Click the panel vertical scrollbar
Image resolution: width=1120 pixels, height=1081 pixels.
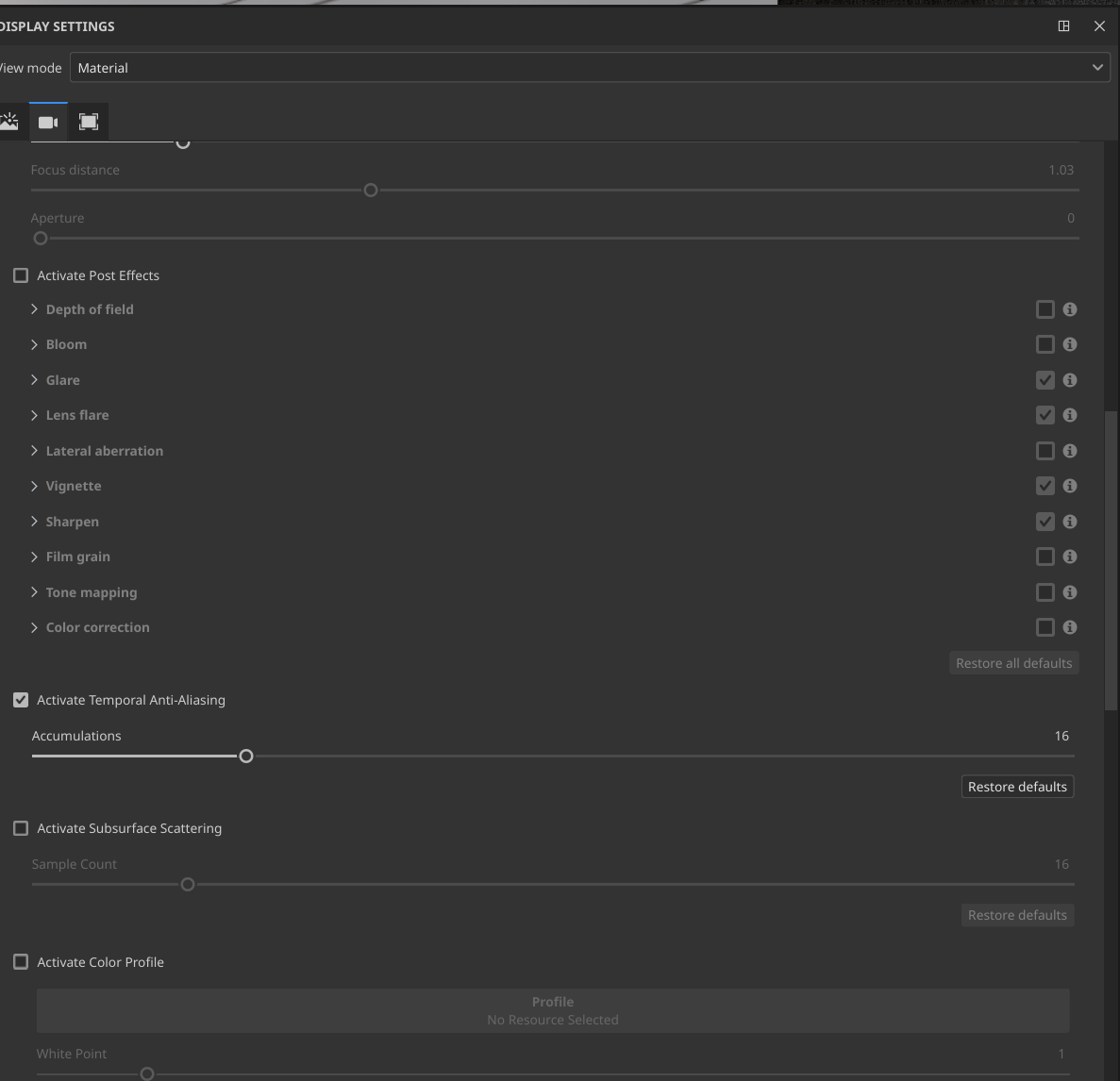tap(1111, 560)
